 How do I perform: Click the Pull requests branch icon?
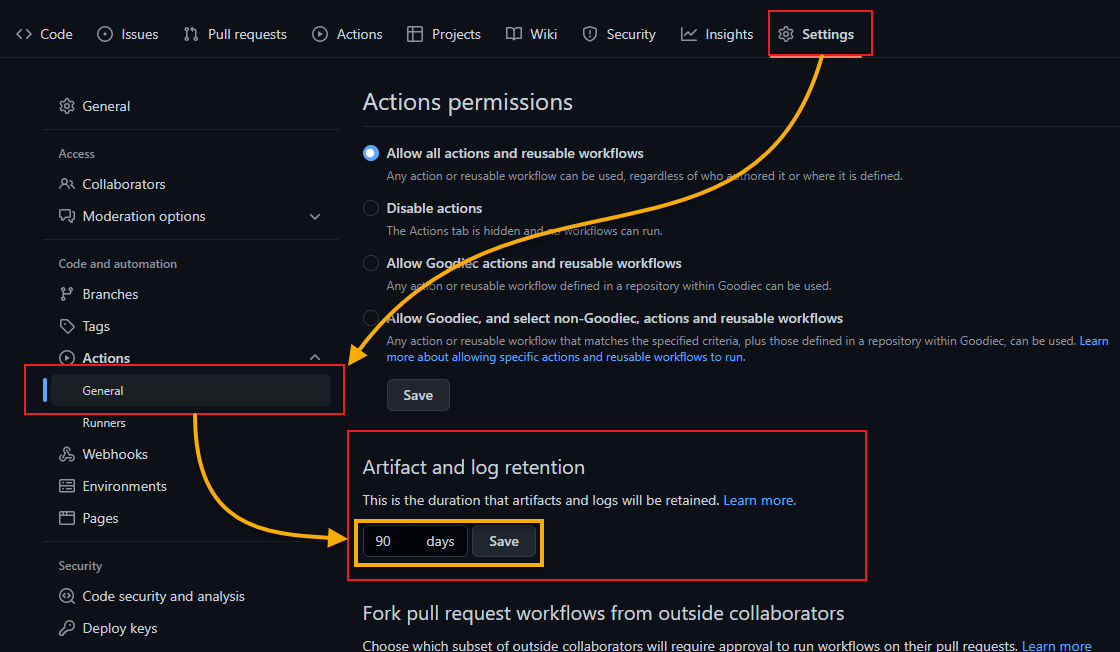point(191,34)
